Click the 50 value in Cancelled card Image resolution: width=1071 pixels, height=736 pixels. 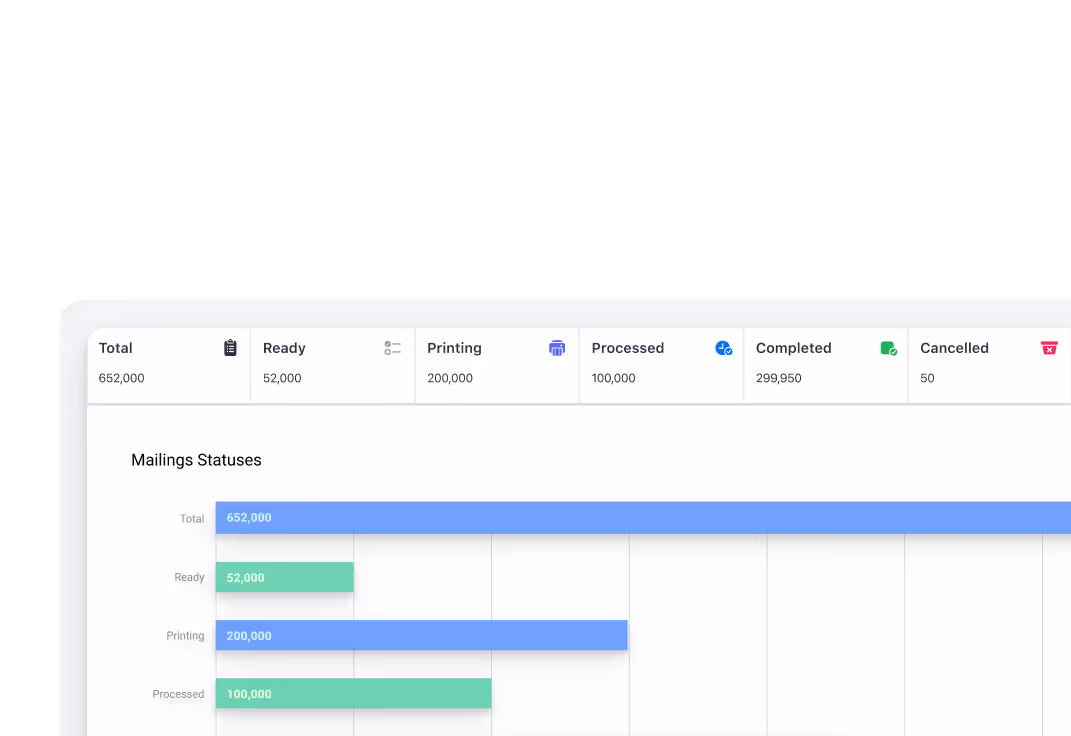(927, 378)
